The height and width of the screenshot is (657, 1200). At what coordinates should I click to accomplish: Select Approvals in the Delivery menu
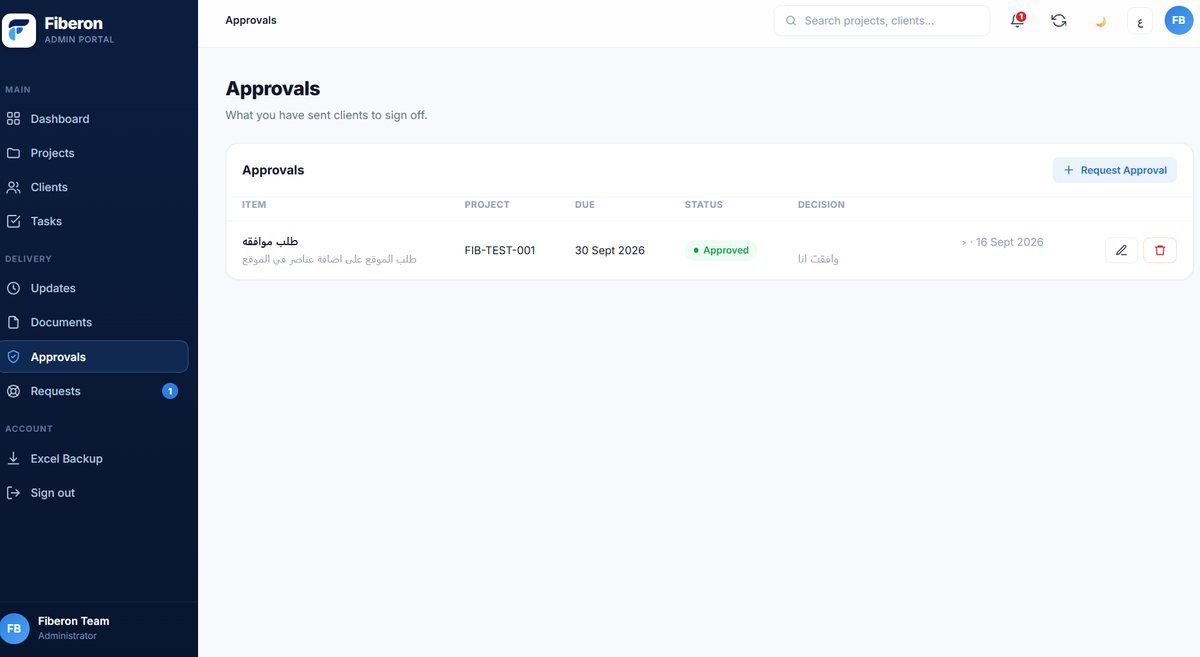[x=94, y=357]
